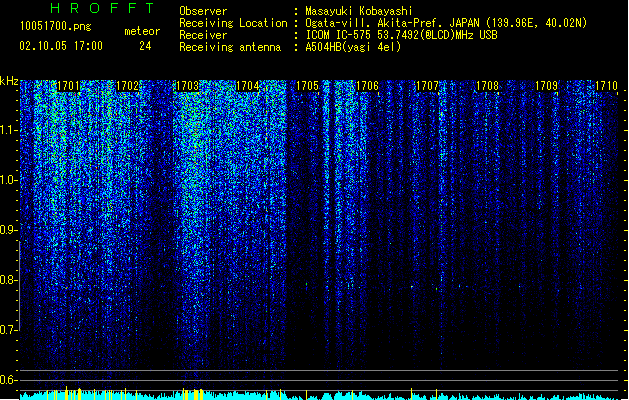Click the Observer label
The image size is (629, 400).
[203, 11]
